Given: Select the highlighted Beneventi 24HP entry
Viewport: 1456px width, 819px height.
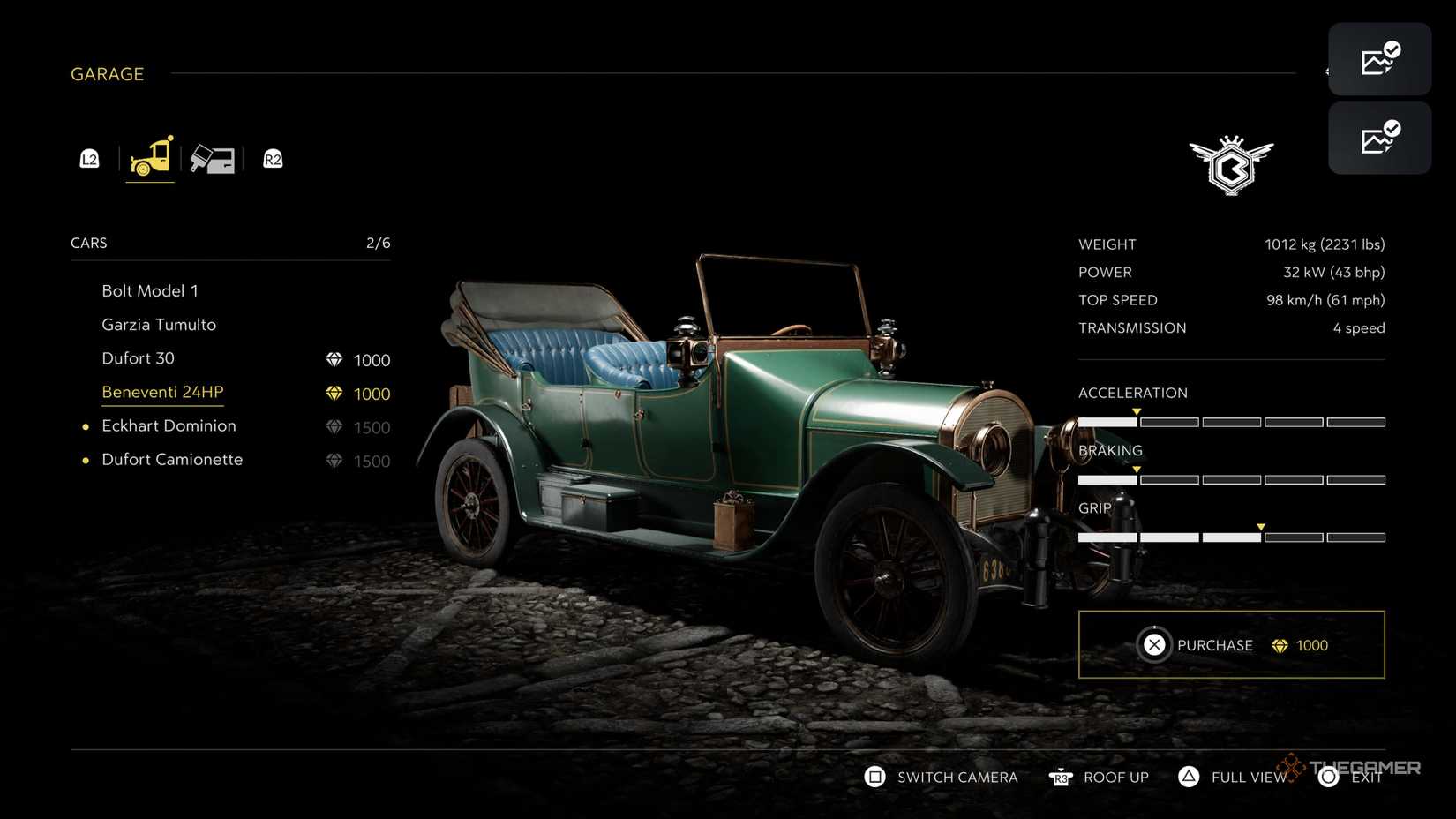Looking at the screenshot, I should [162, 392].
